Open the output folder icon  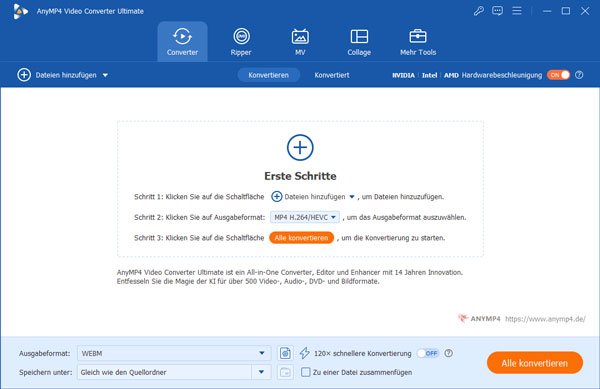coord(285,372)
